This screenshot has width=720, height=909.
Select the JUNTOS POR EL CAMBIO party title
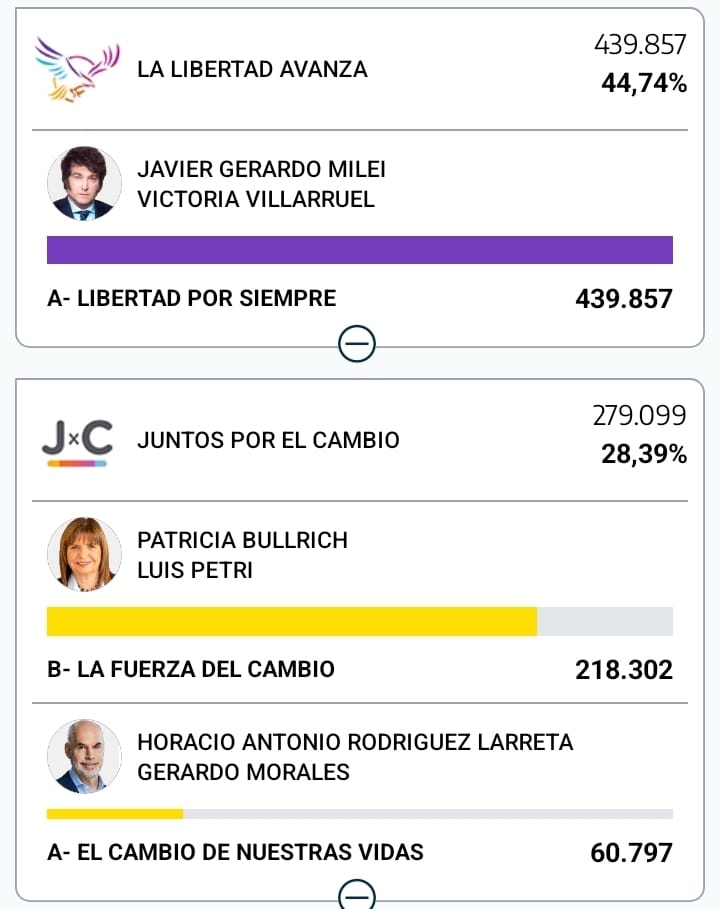268,440
